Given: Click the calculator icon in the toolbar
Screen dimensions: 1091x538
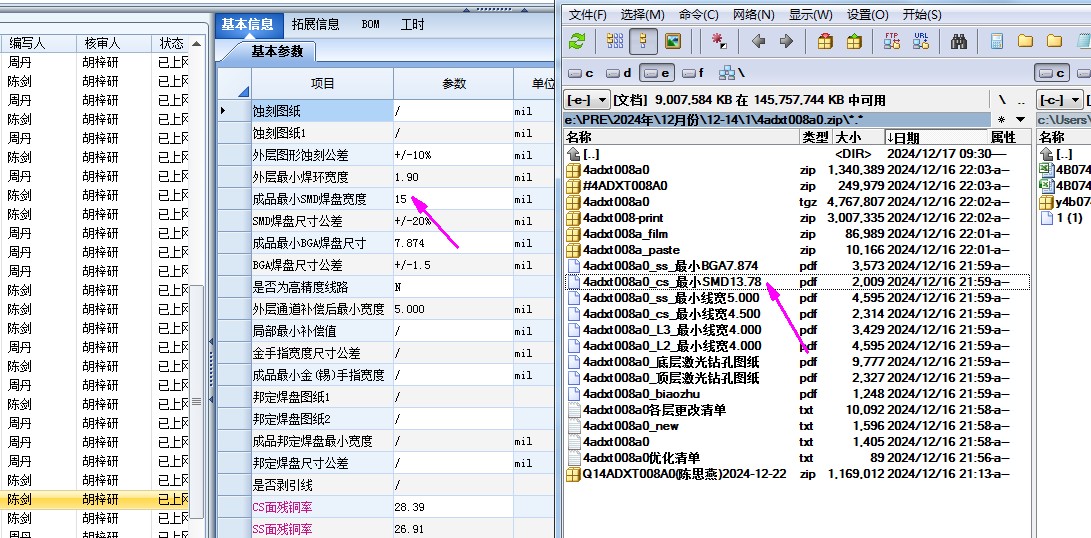Looking at the screenshot, I should [996, 41].
